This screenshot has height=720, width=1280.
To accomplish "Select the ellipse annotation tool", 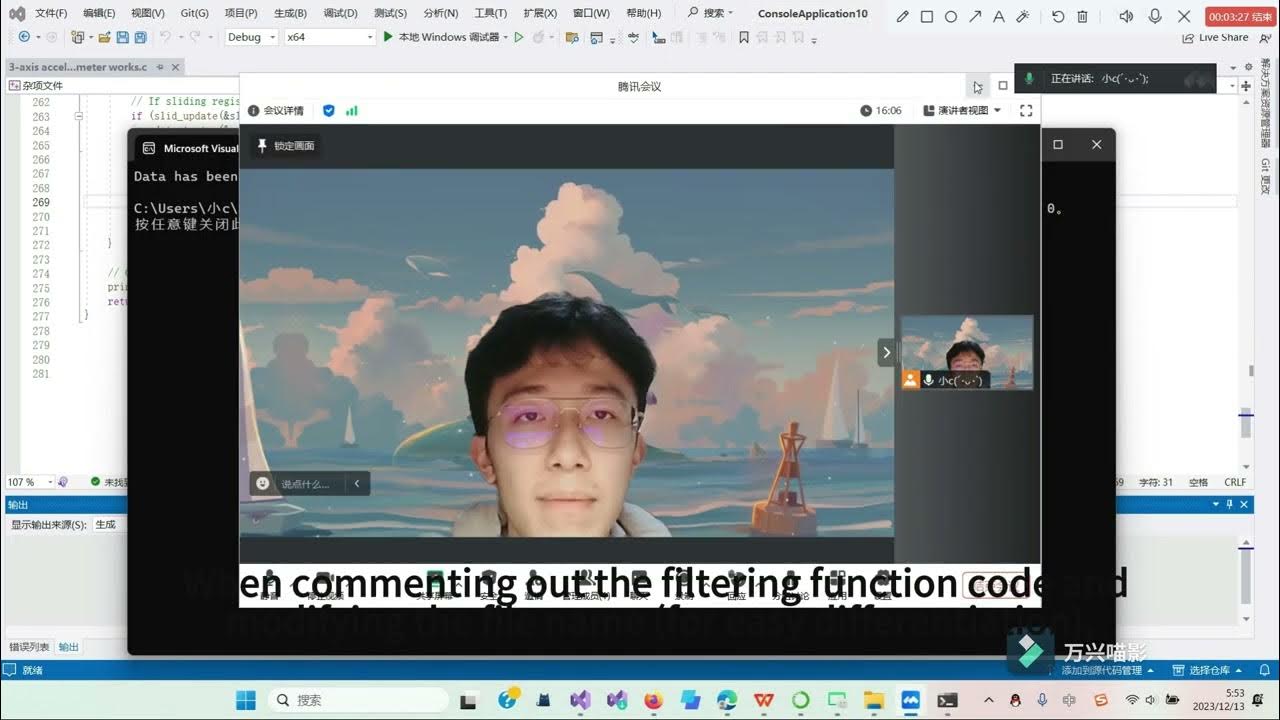I will tap(951, 16).
